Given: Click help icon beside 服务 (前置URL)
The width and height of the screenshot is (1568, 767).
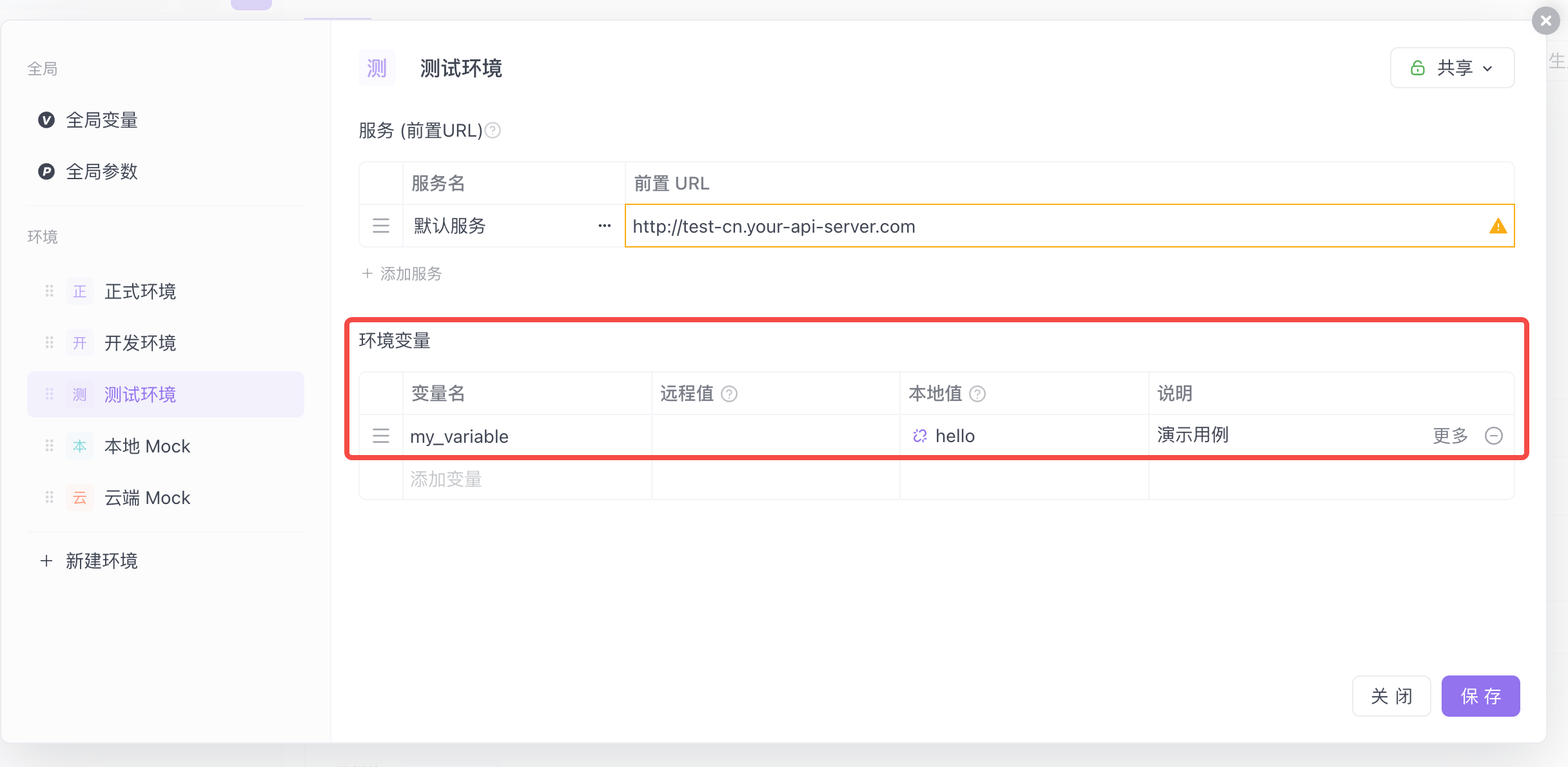Looking at the screenshot, I should (x=493, y=131).
